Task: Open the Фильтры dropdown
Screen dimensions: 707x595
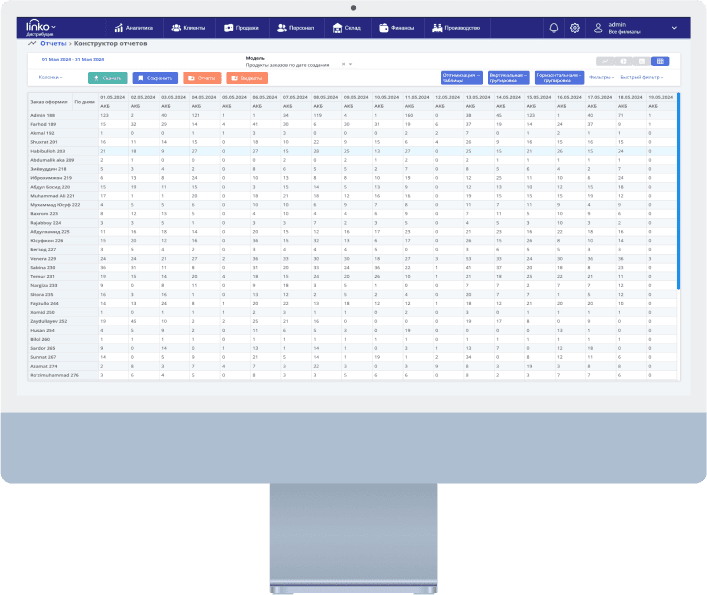Action: pyautogui.click(x=601, y=77)
